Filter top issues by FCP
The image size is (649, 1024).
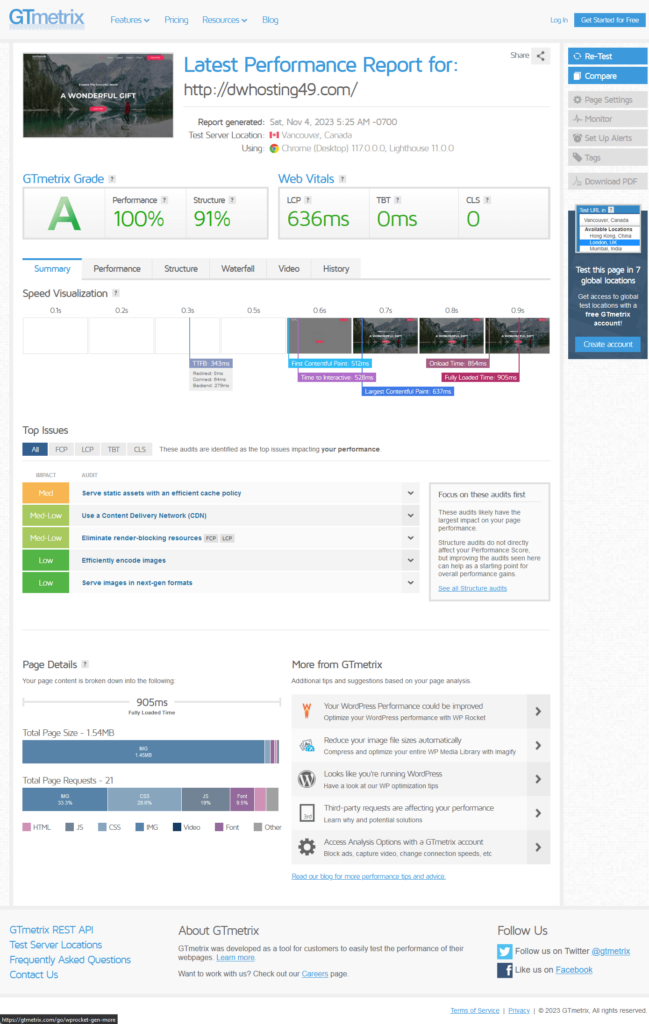[x=61, y=449]
